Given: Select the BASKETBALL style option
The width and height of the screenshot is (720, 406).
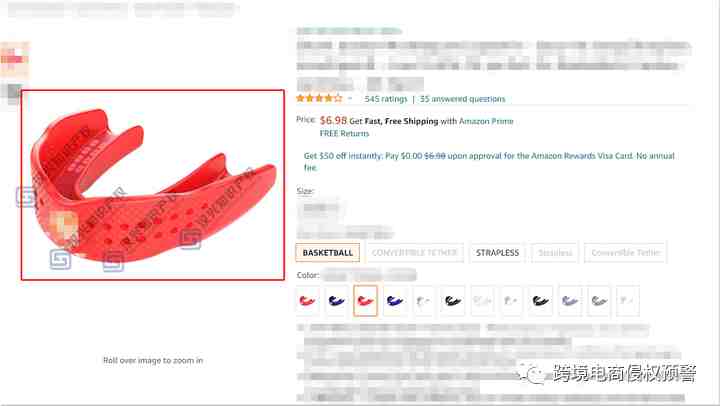Looking at the screenshot, I should click(x=327, y=253).
